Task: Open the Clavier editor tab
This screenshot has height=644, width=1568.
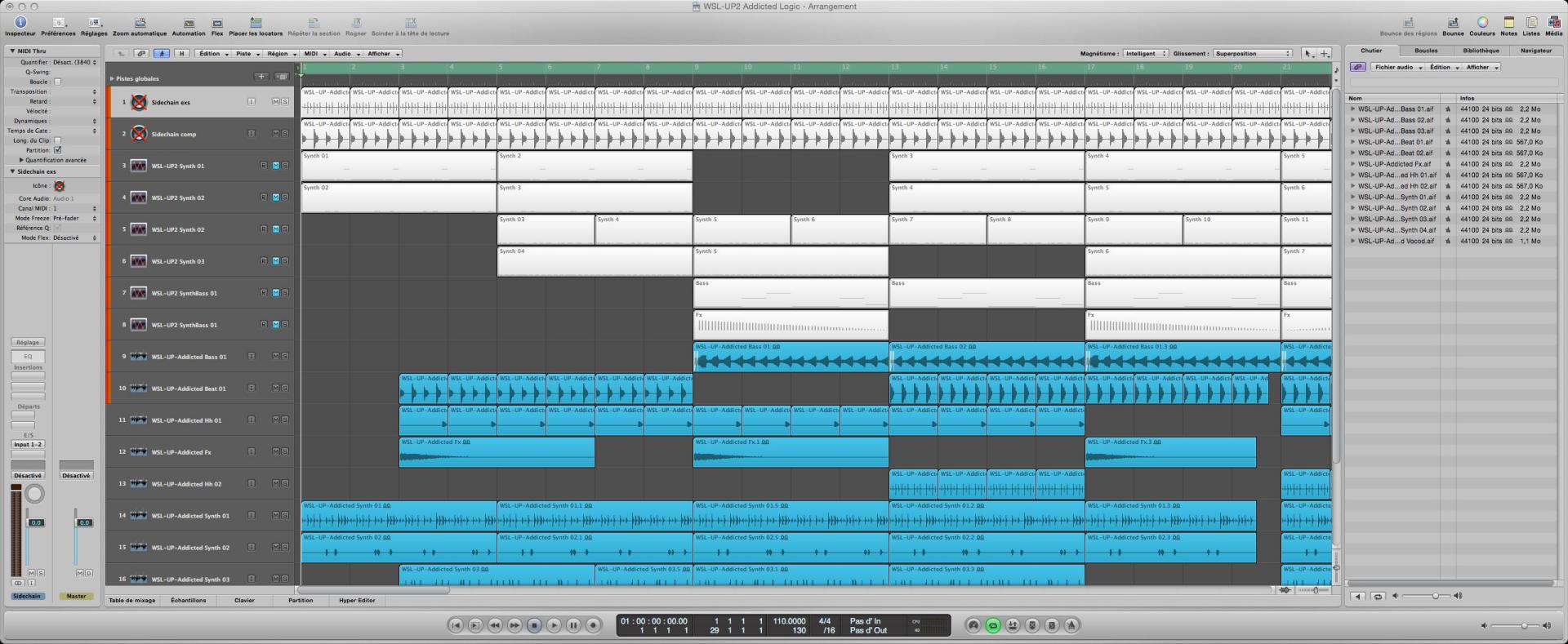Action: pyautogui.click(x=244, y=600)
